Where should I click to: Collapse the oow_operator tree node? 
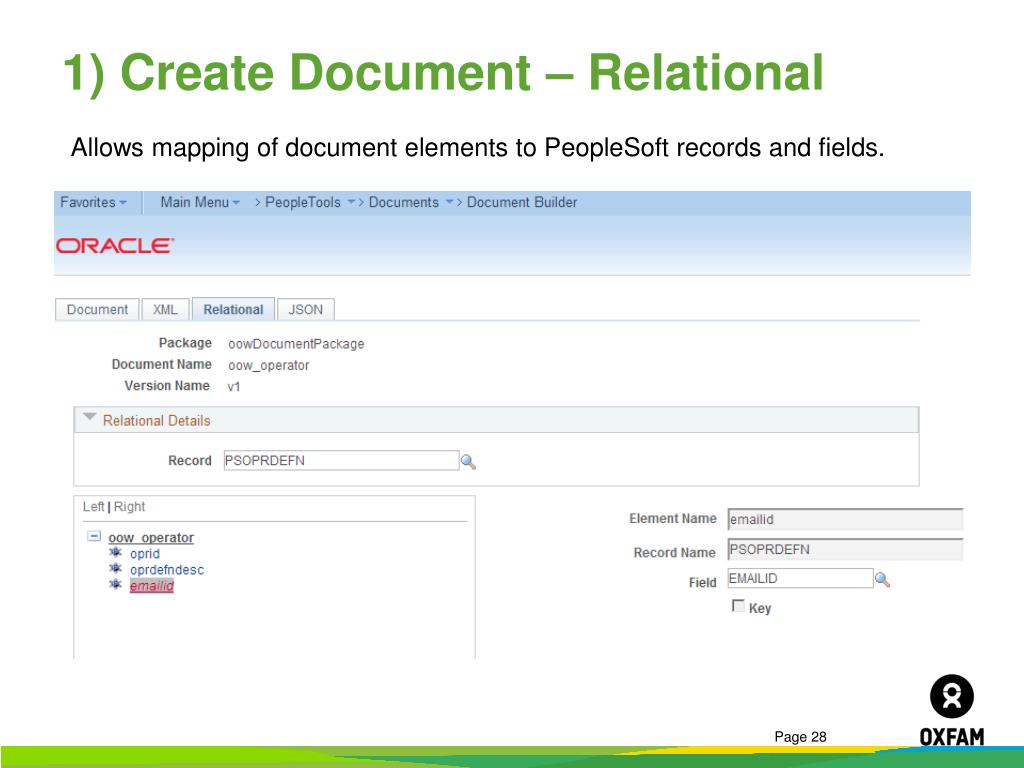click(94, 536)
